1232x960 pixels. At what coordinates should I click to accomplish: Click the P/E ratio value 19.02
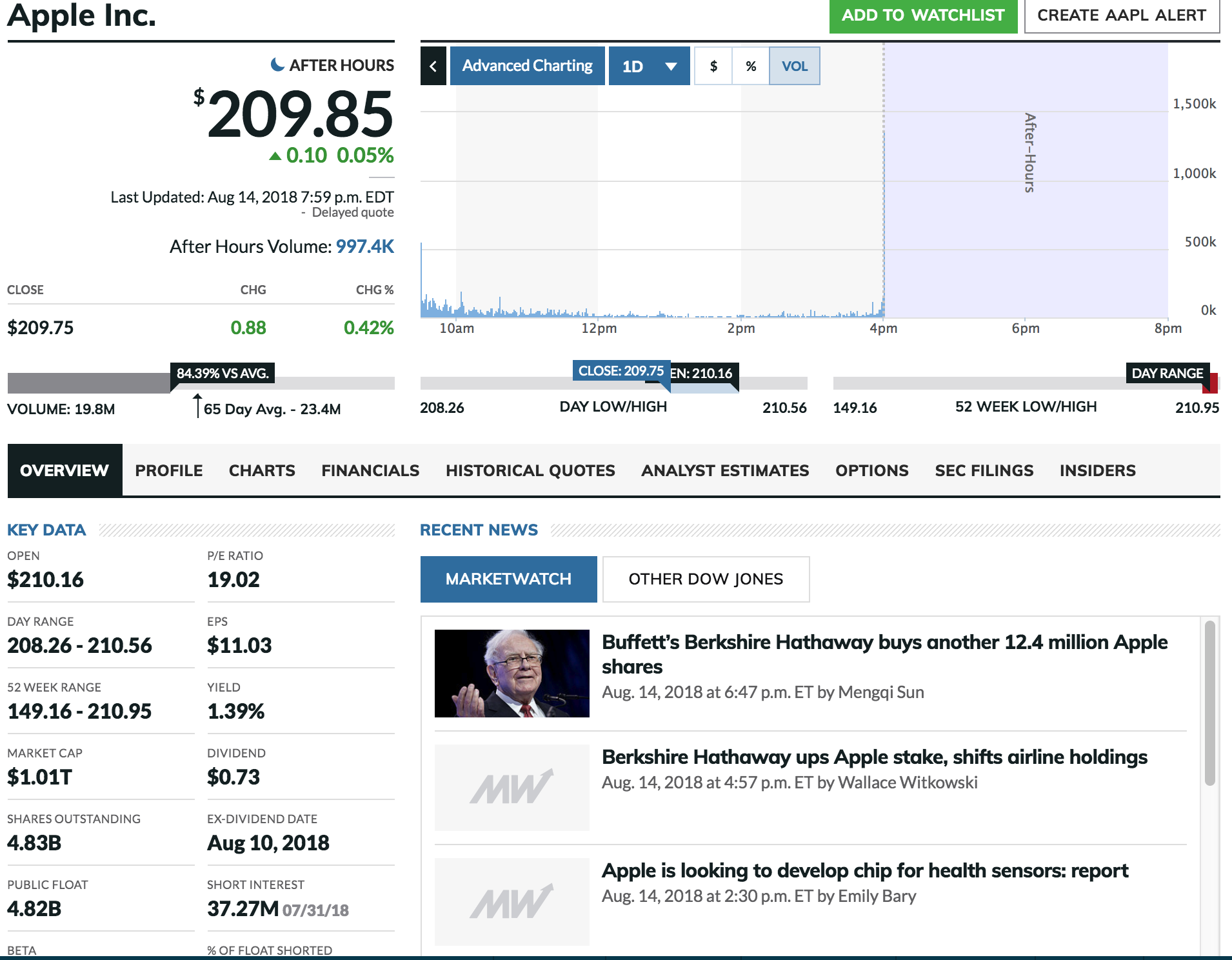click(x=233, y=579)
